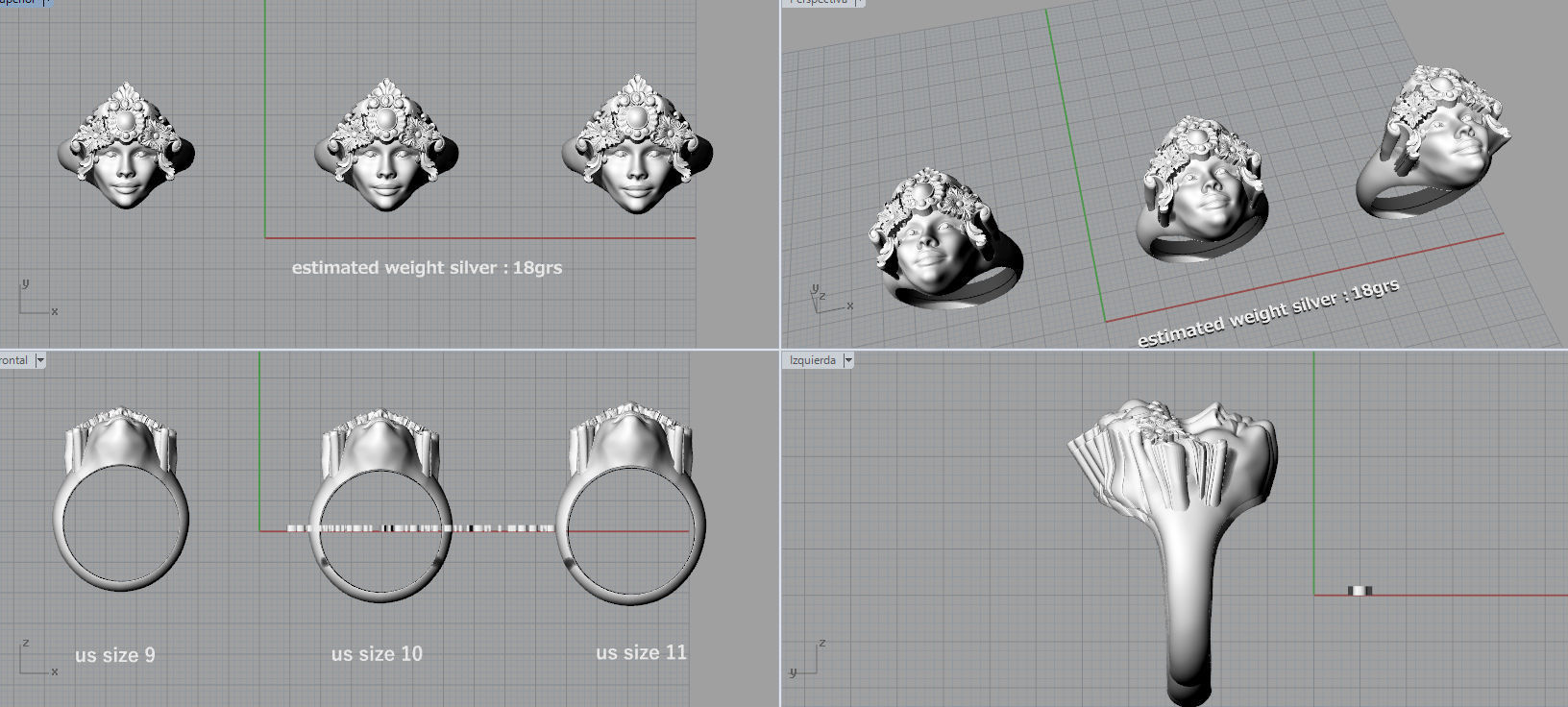
Task: Click the 'estimated weight silver' text in the top view
Action: tap(427, 268)
